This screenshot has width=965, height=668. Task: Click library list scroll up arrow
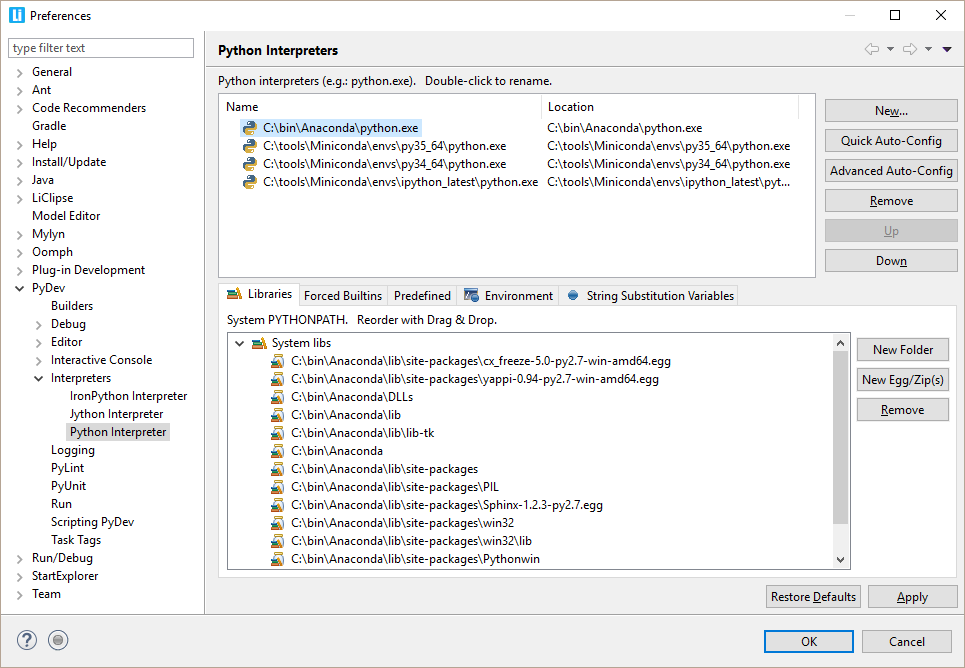pos(840,342)
